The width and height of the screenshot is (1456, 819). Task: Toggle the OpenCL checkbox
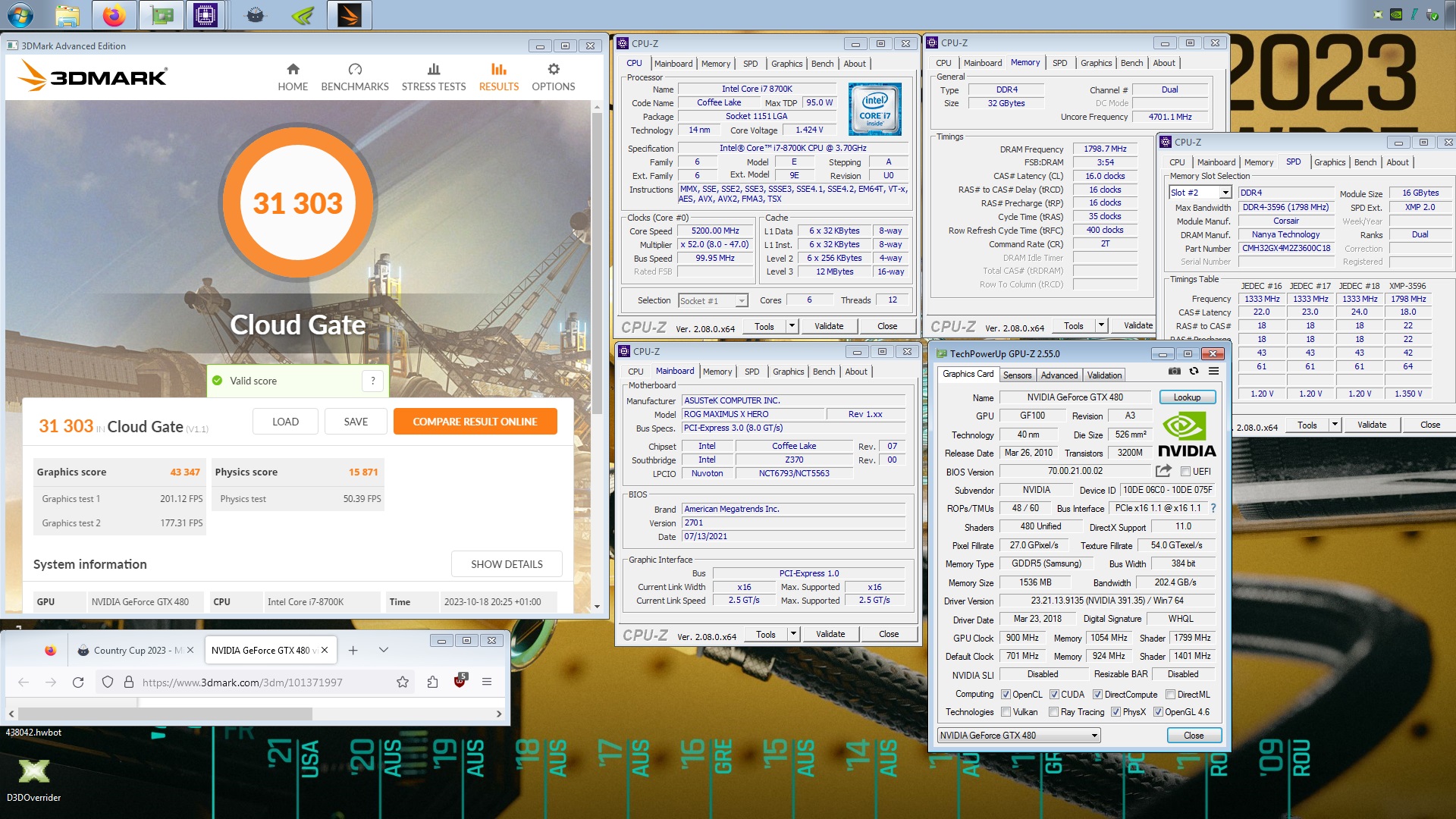(x=1006, y=694)
